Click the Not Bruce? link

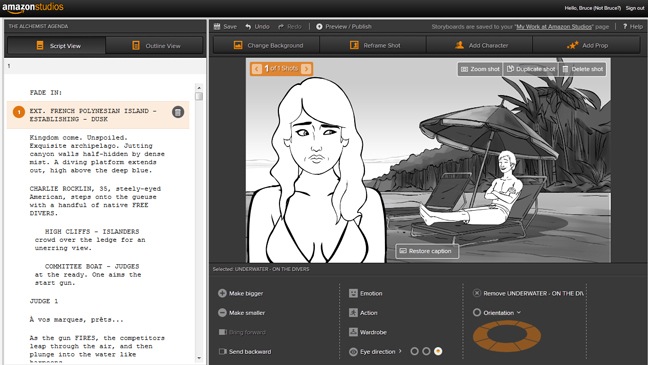tap(607, 8)
